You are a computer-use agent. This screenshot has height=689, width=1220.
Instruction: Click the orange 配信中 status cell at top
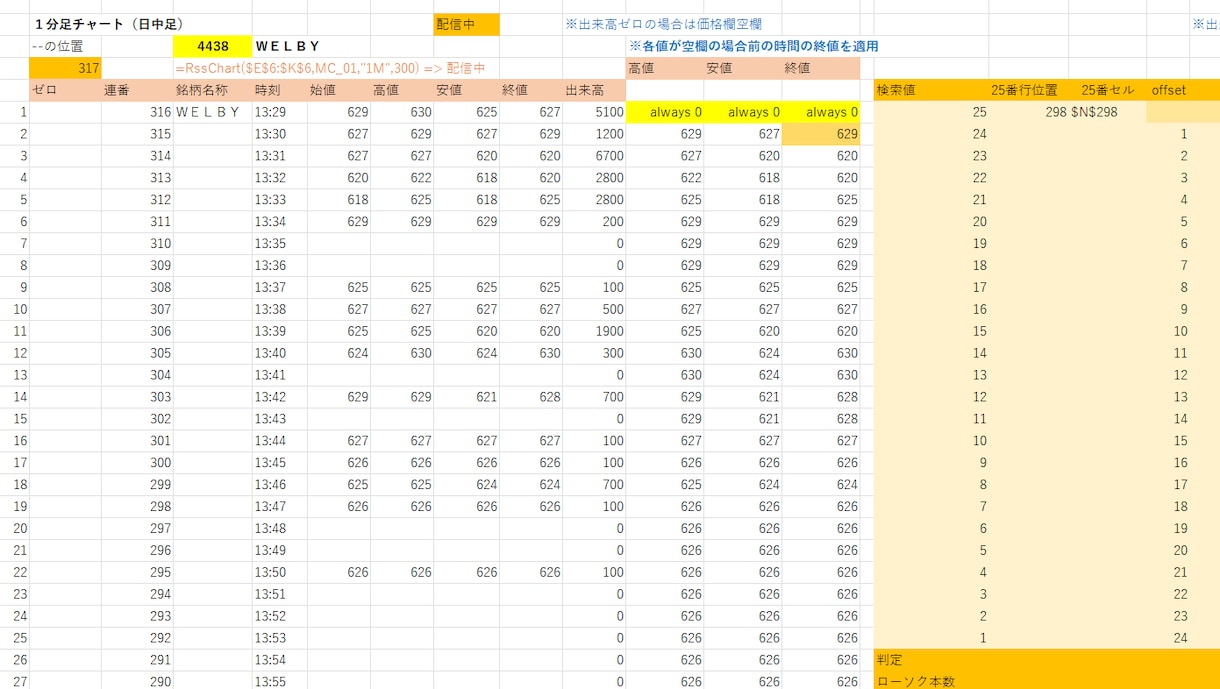pyautogui.click(x=466, y=24)
